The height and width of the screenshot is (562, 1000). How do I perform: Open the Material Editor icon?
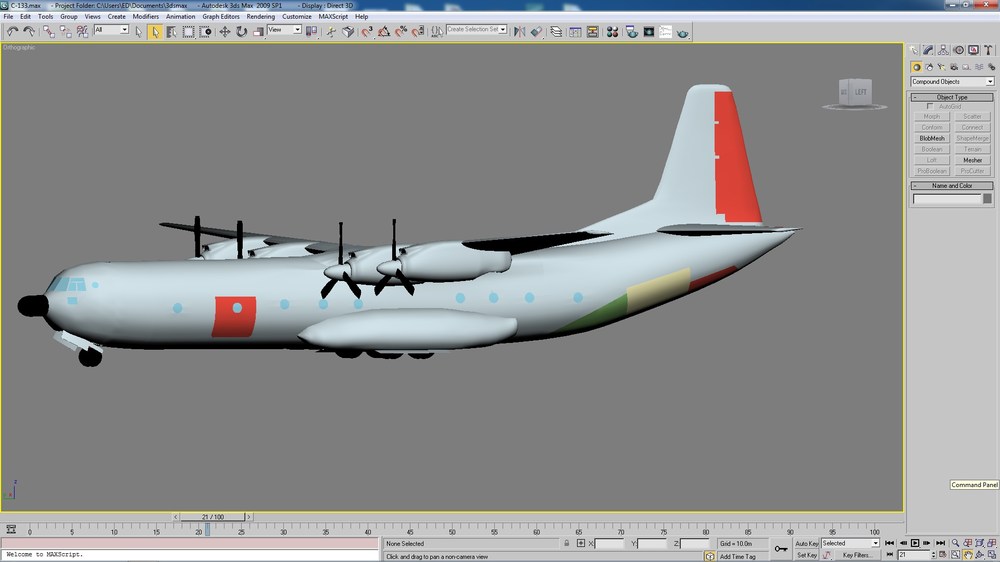point(612,31)
